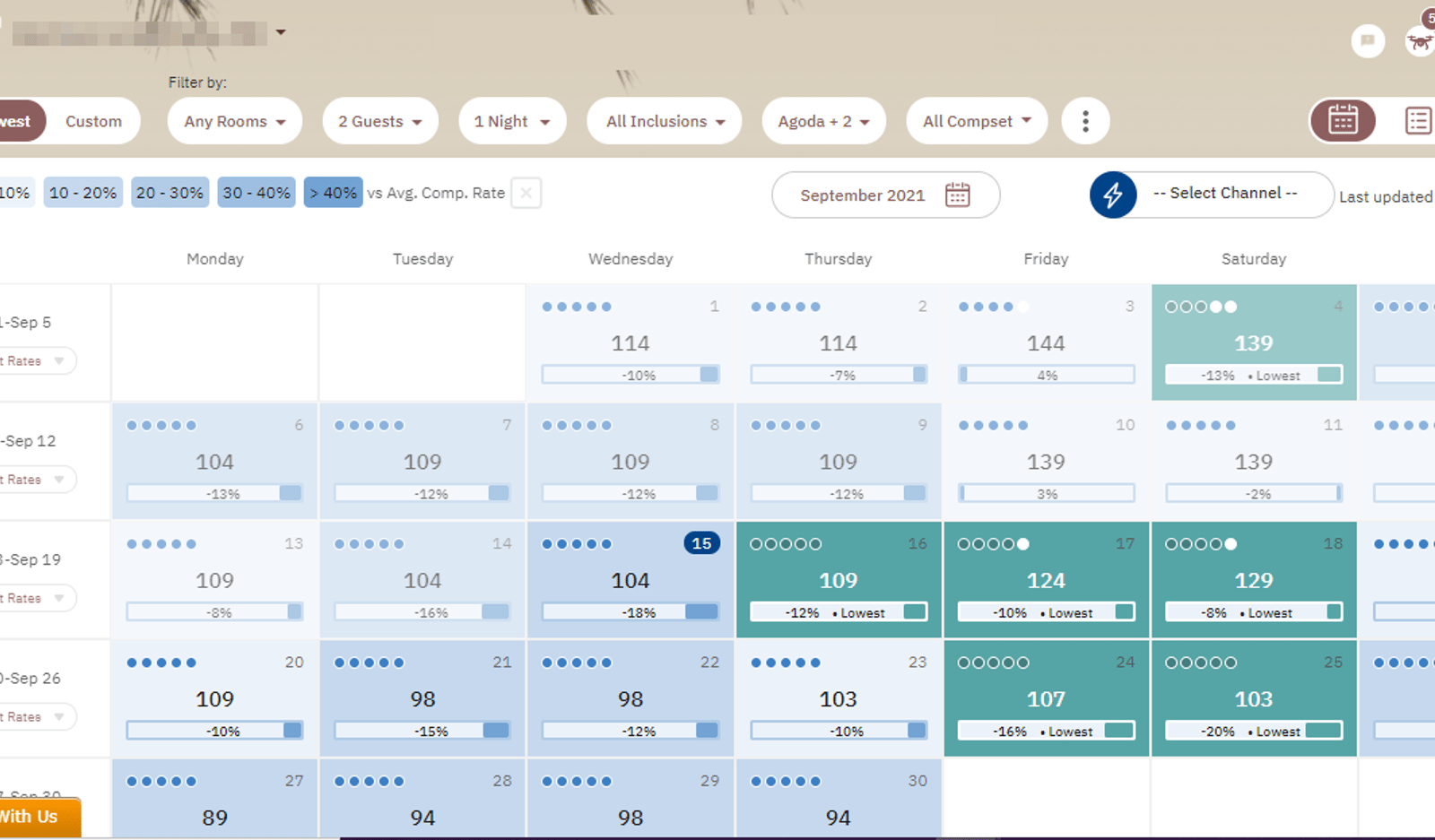Click the lightning bolt channel icon

1113,195
